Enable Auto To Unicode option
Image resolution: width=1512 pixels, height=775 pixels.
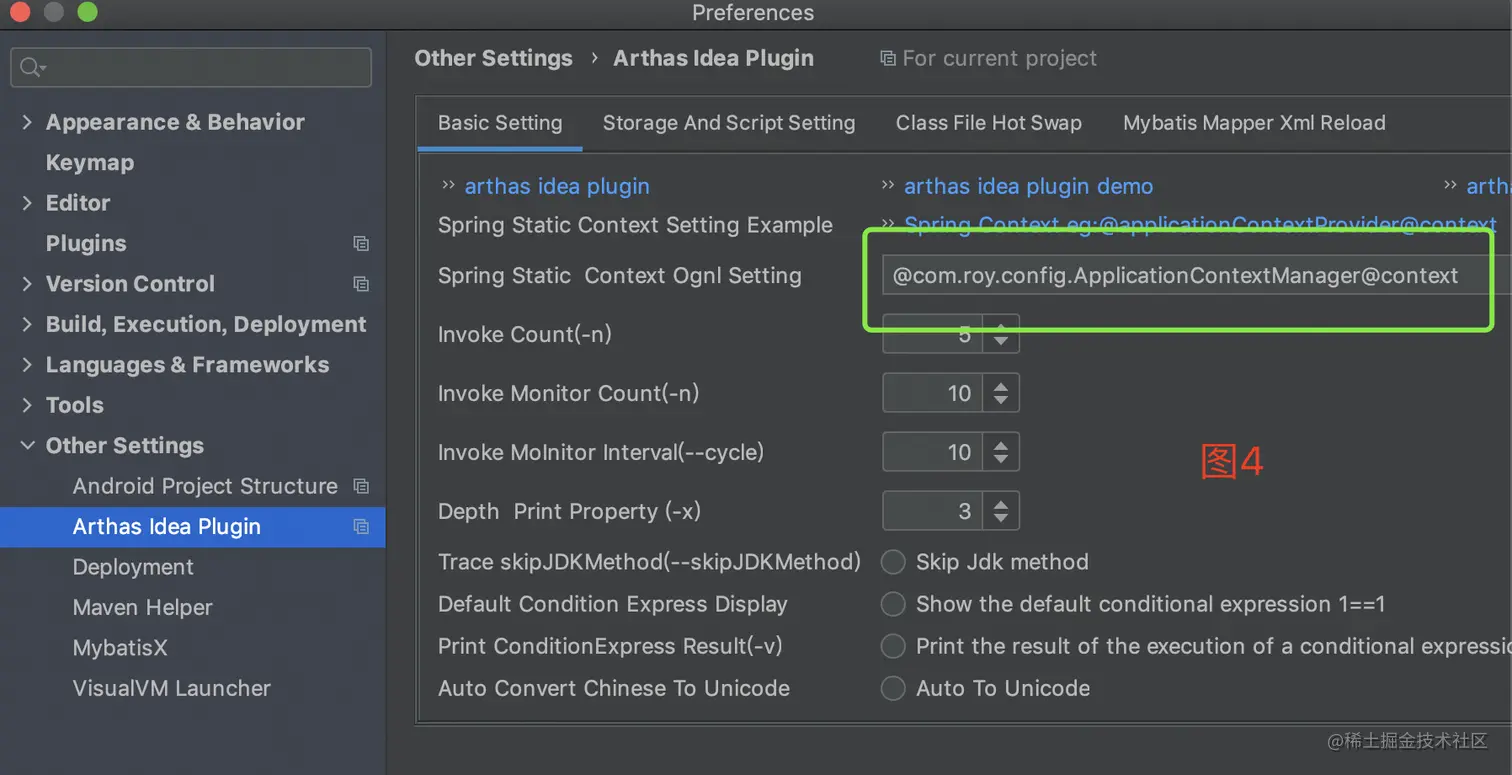[893, 688]
